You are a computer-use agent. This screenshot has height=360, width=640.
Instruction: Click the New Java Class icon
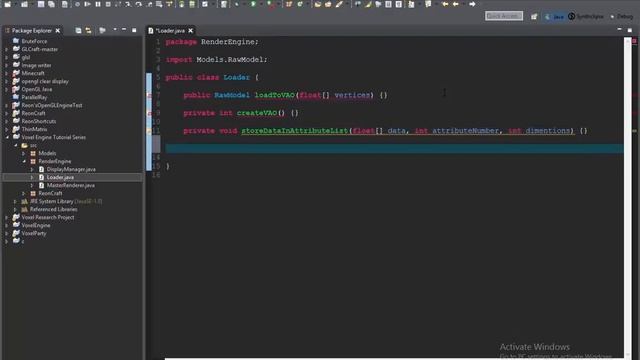[300, 4]
